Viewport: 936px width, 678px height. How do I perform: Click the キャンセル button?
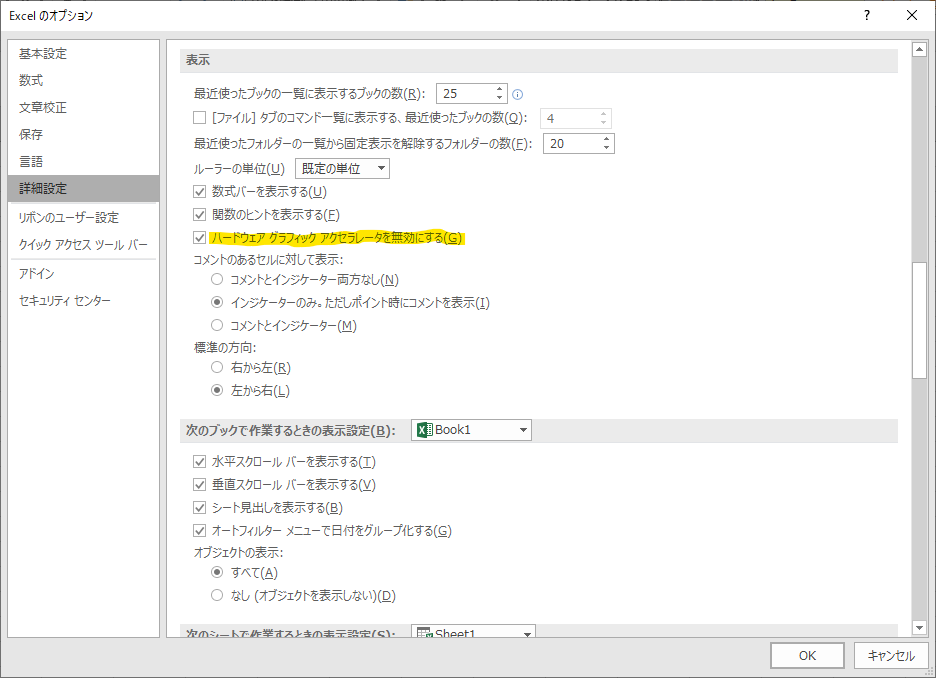pyautogui.click(x=890, y=656)
